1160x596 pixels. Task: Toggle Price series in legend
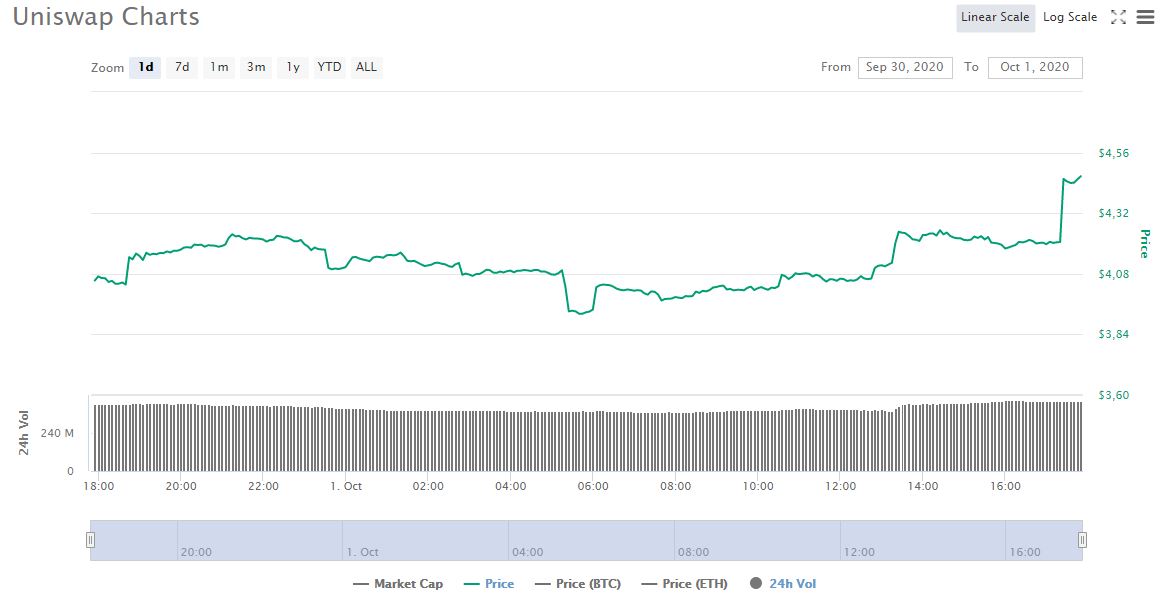[489, 584]
